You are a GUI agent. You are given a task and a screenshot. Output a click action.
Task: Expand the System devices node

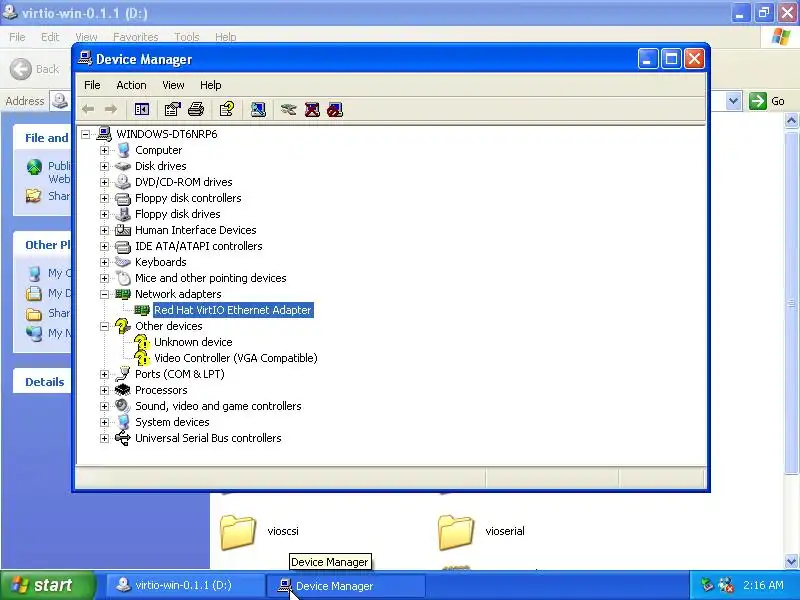click(x=104, y=422)
